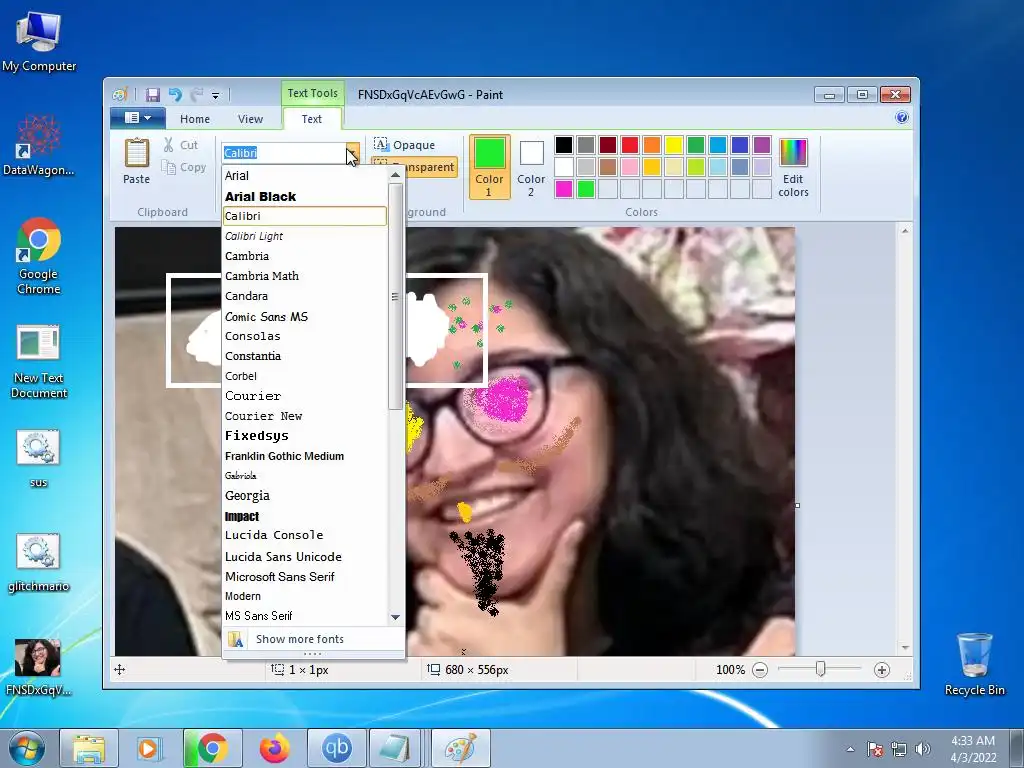Screen dimensions: 1024x768
Task: Click Windows Explorer folder taskbar icon
Action: tap(89, 748)
